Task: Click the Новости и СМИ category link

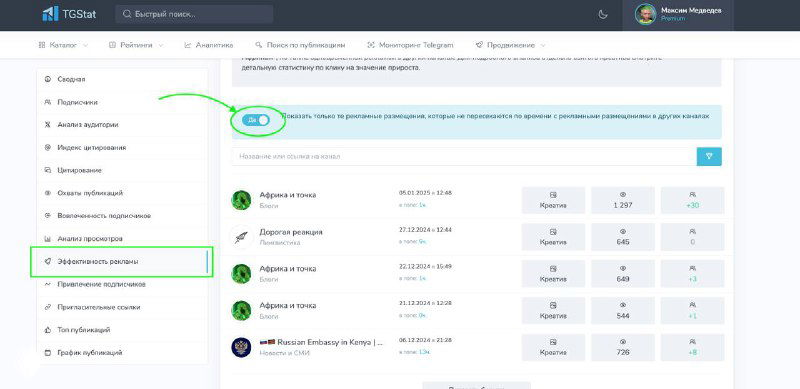Action: pyautogui.click(x=284, y=353)
